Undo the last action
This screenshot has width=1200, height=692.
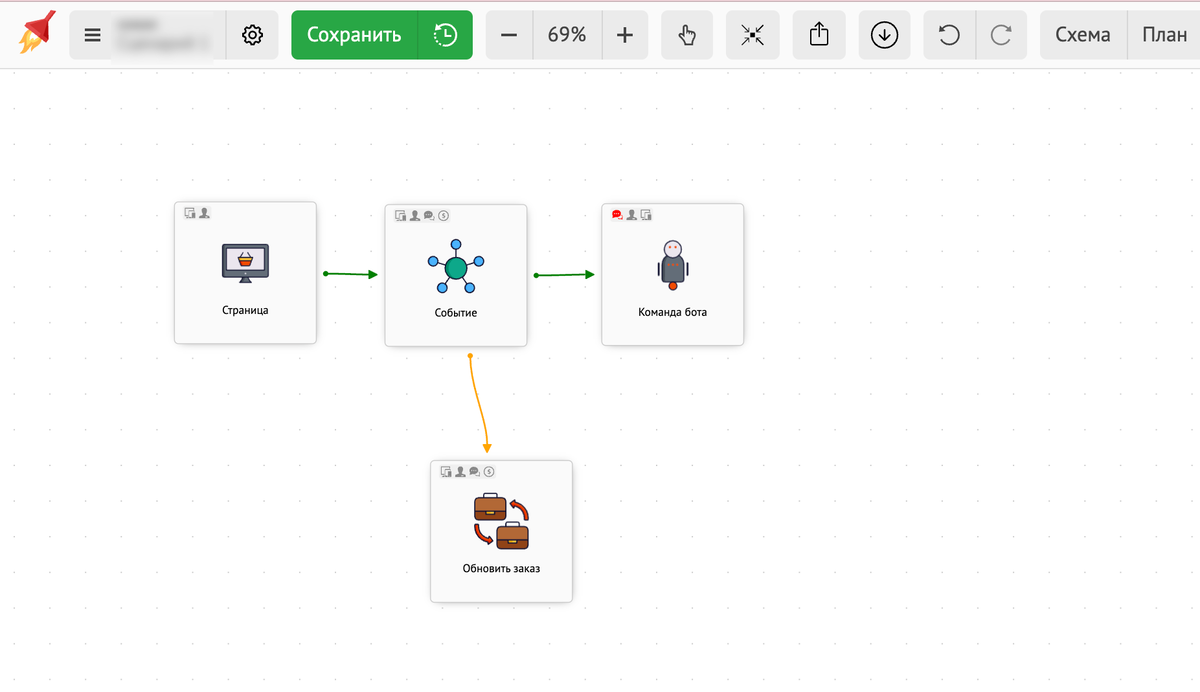949,35
